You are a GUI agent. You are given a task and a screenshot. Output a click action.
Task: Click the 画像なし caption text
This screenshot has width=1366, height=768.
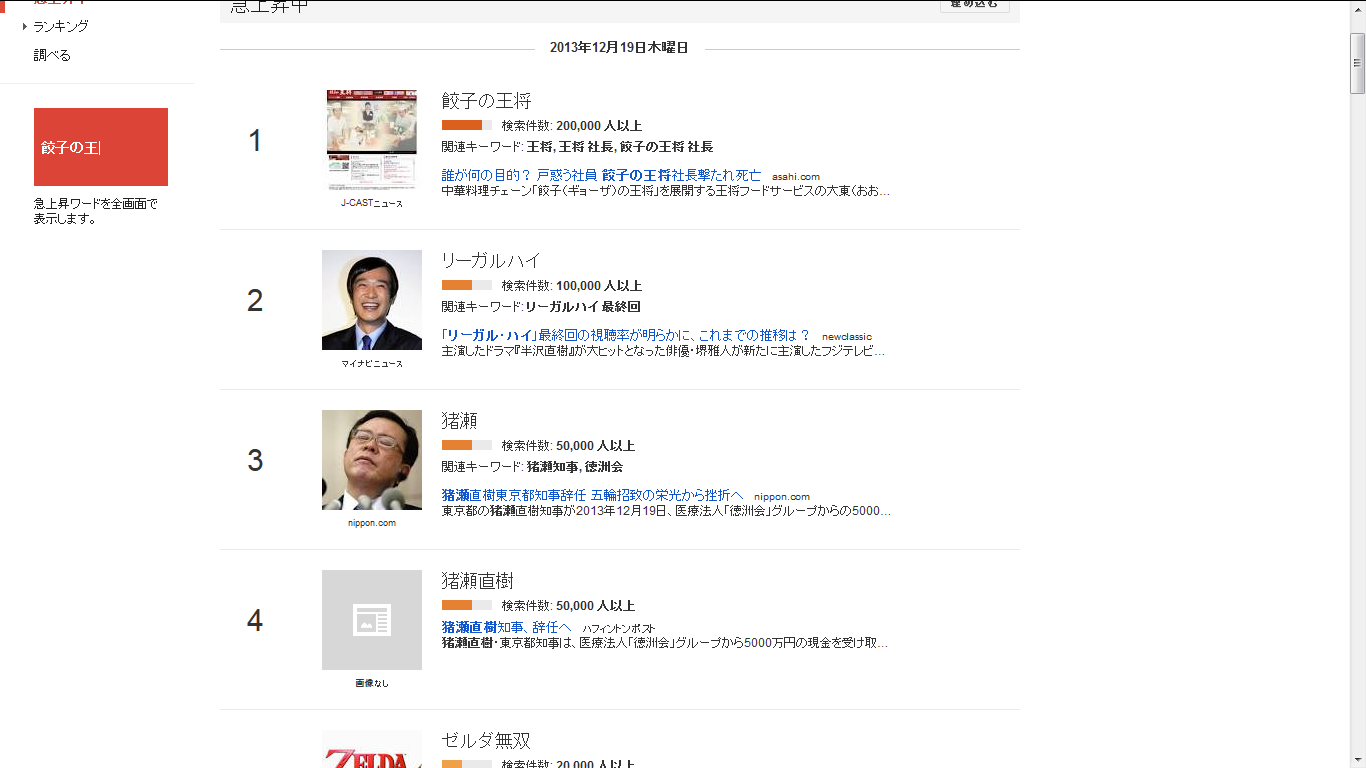coord(372,683)
